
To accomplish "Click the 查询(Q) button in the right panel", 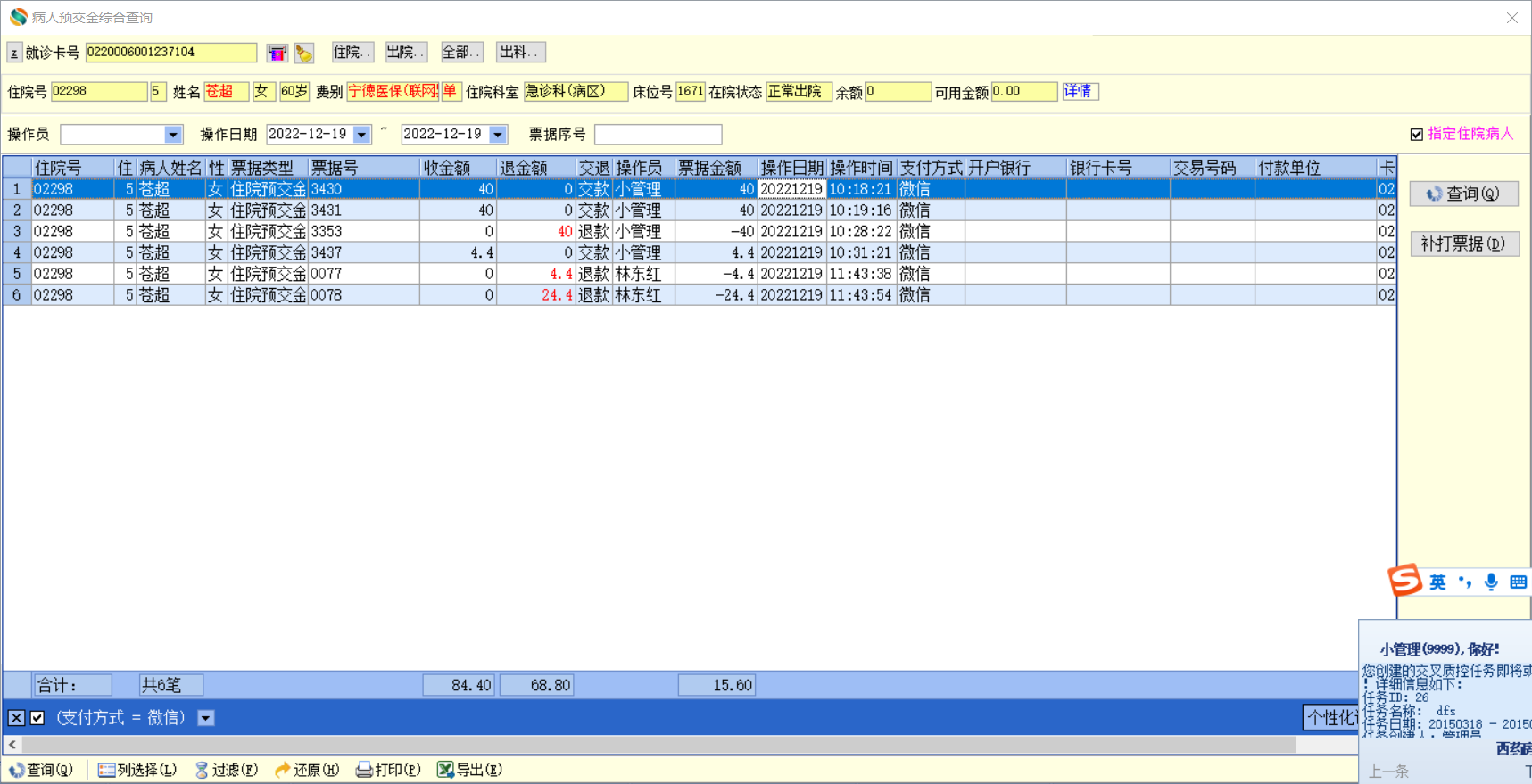I will (1464, 194).
